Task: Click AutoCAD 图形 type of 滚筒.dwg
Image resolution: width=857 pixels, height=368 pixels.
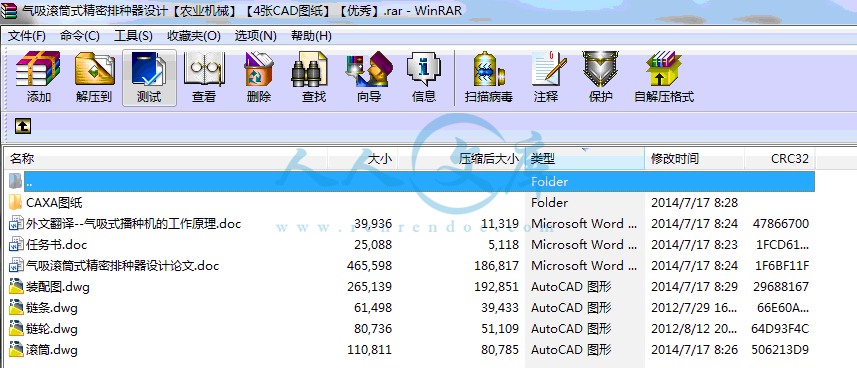Action: 571,349
